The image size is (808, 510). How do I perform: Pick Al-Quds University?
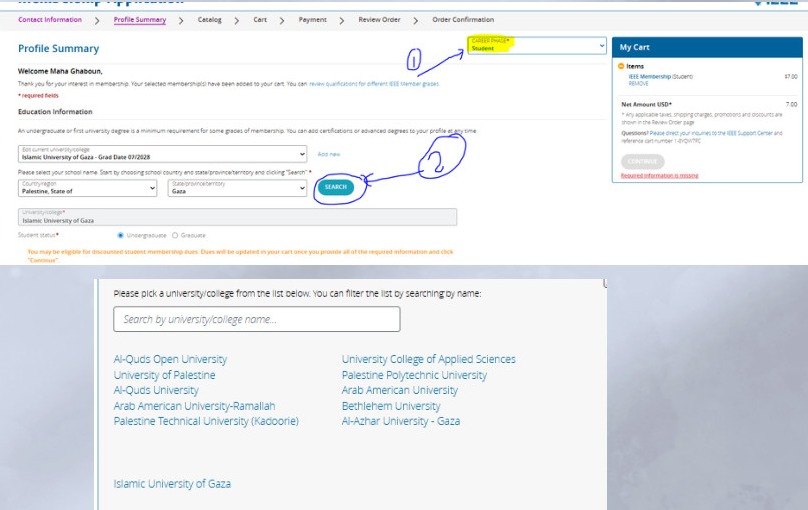[156, 390]
